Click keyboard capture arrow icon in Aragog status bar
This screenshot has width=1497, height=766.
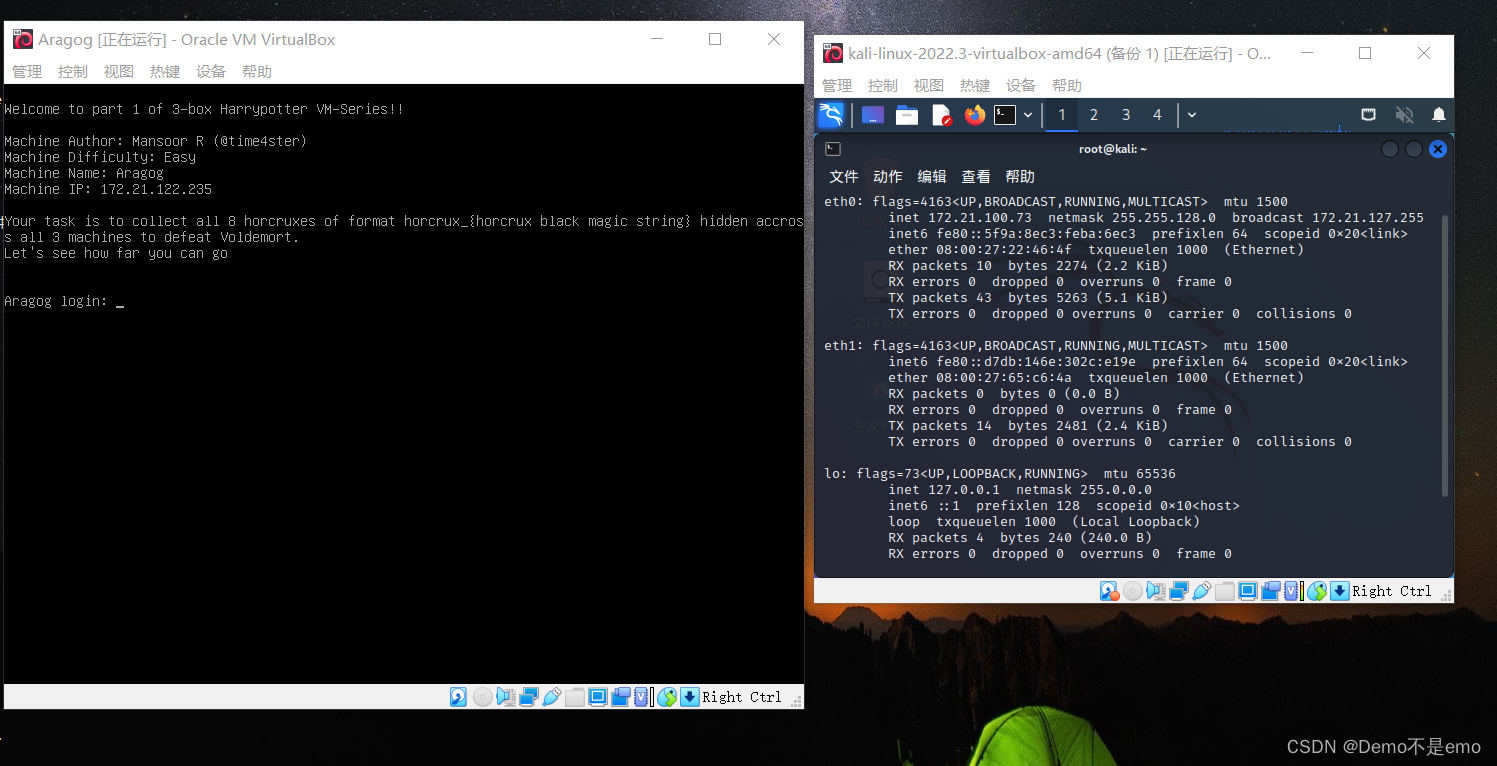(690, 697)
